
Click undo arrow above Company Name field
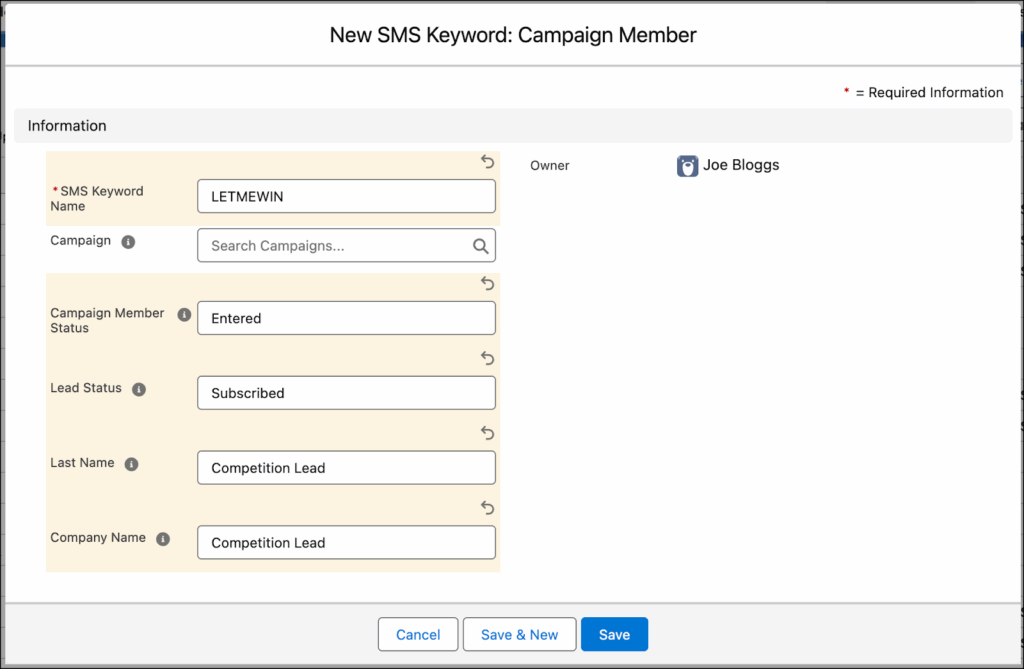coord(487,508)
